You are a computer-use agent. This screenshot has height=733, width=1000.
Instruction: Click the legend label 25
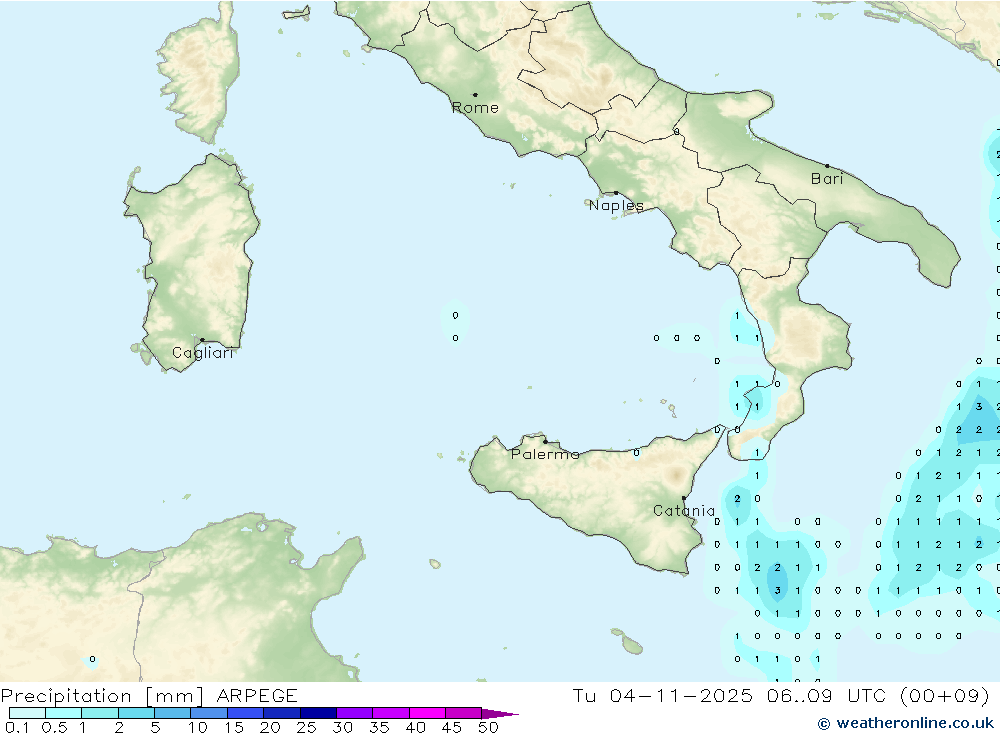[306, 727]
